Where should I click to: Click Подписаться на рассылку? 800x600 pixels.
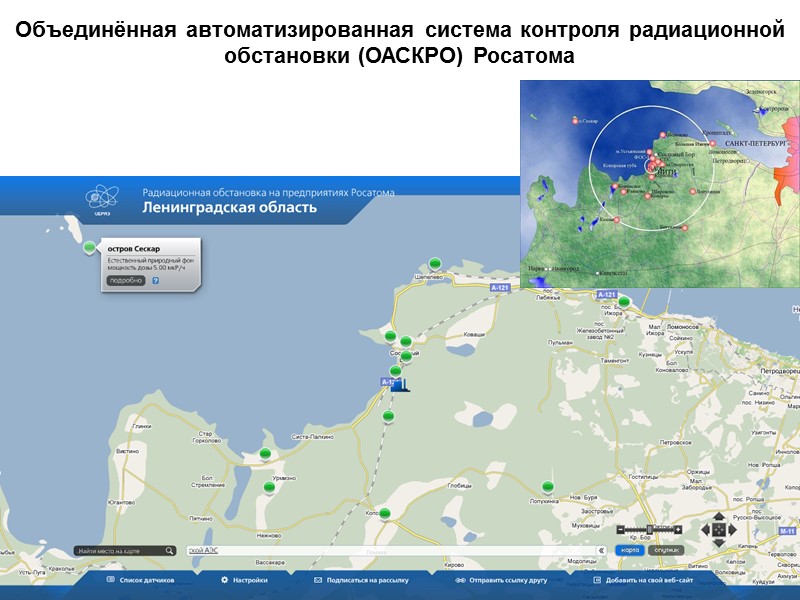tap(362, 580)
